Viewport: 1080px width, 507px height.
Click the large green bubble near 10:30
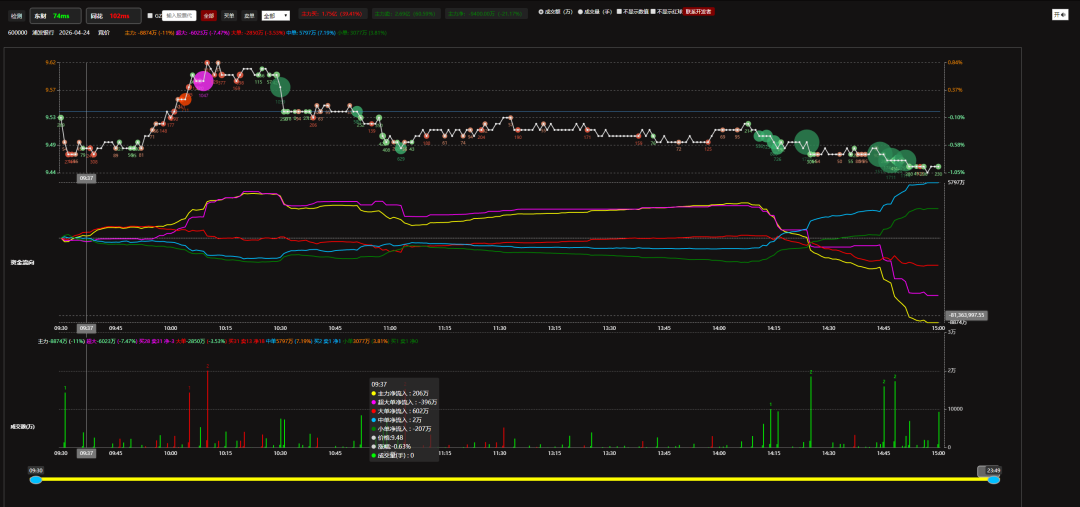point(280,88)
